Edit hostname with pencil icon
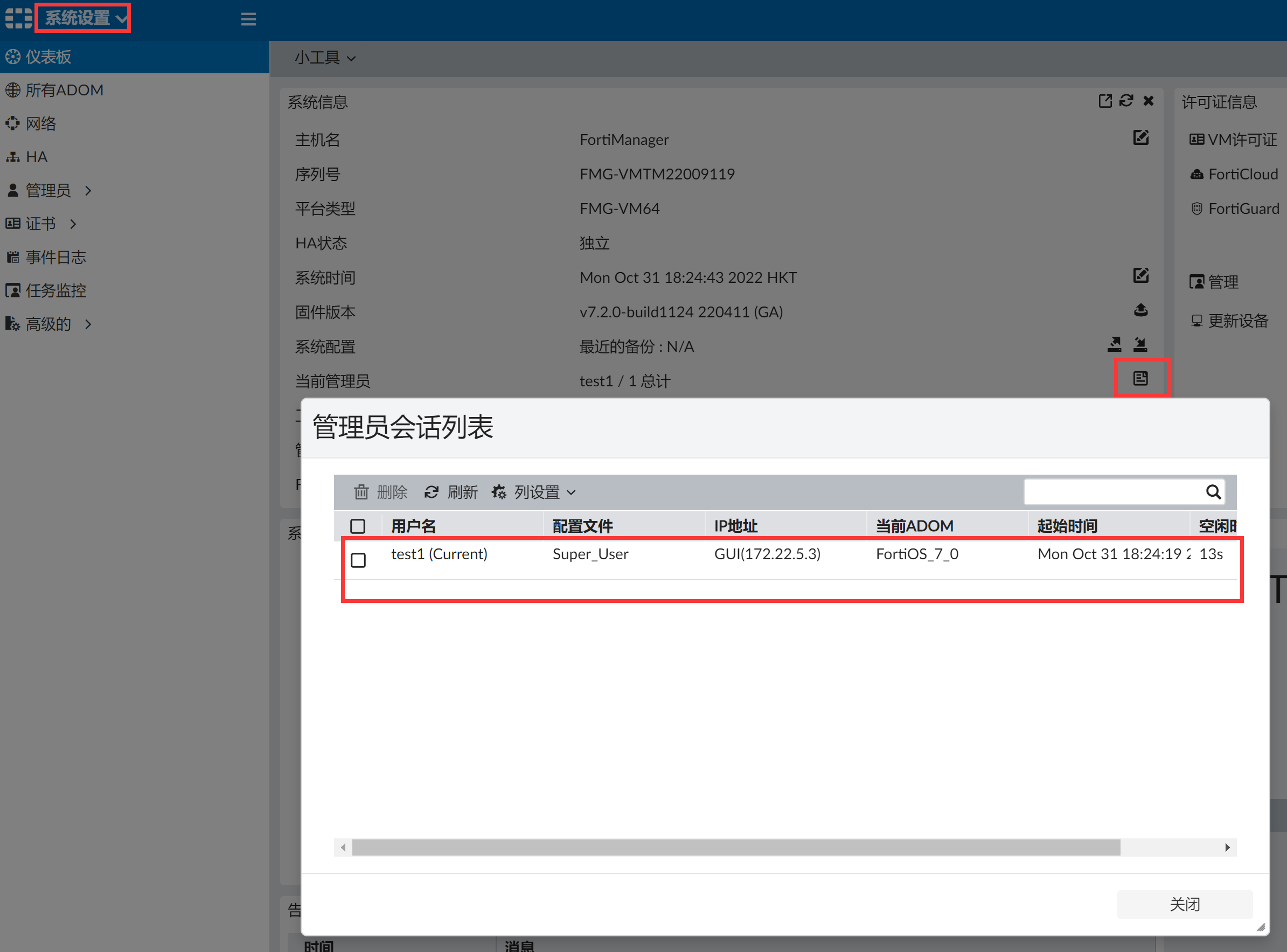The image size is (1287, 952). pos(1140,138)
